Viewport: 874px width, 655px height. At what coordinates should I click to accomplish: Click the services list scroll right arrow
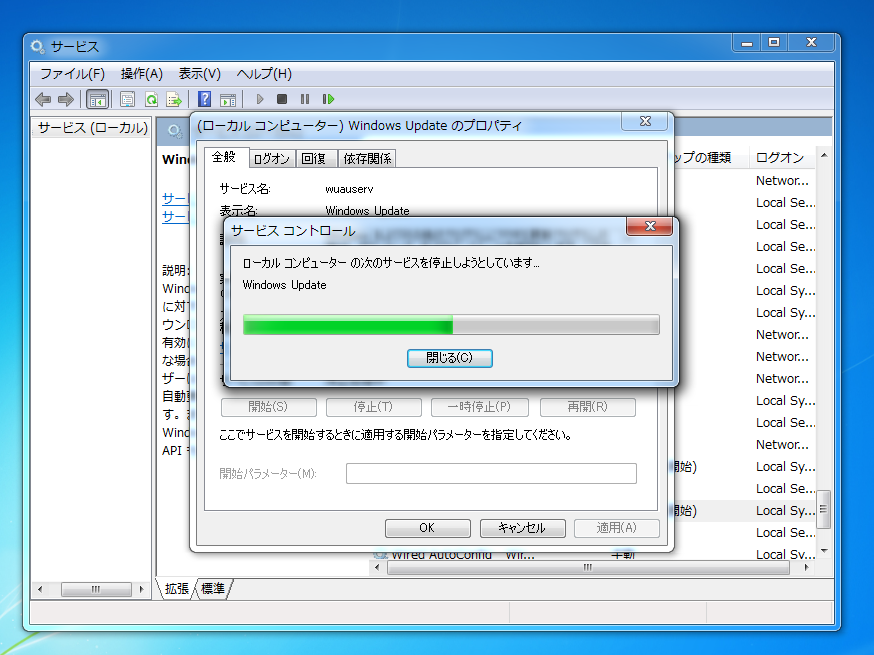tap(806, 567)
